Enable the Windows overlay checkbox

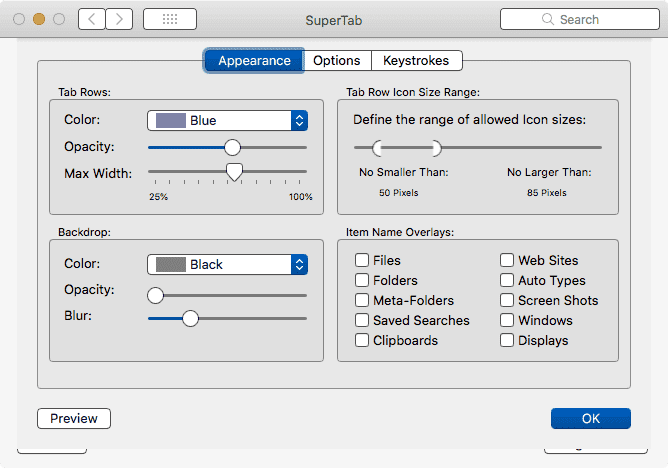(x=507, y=320)
